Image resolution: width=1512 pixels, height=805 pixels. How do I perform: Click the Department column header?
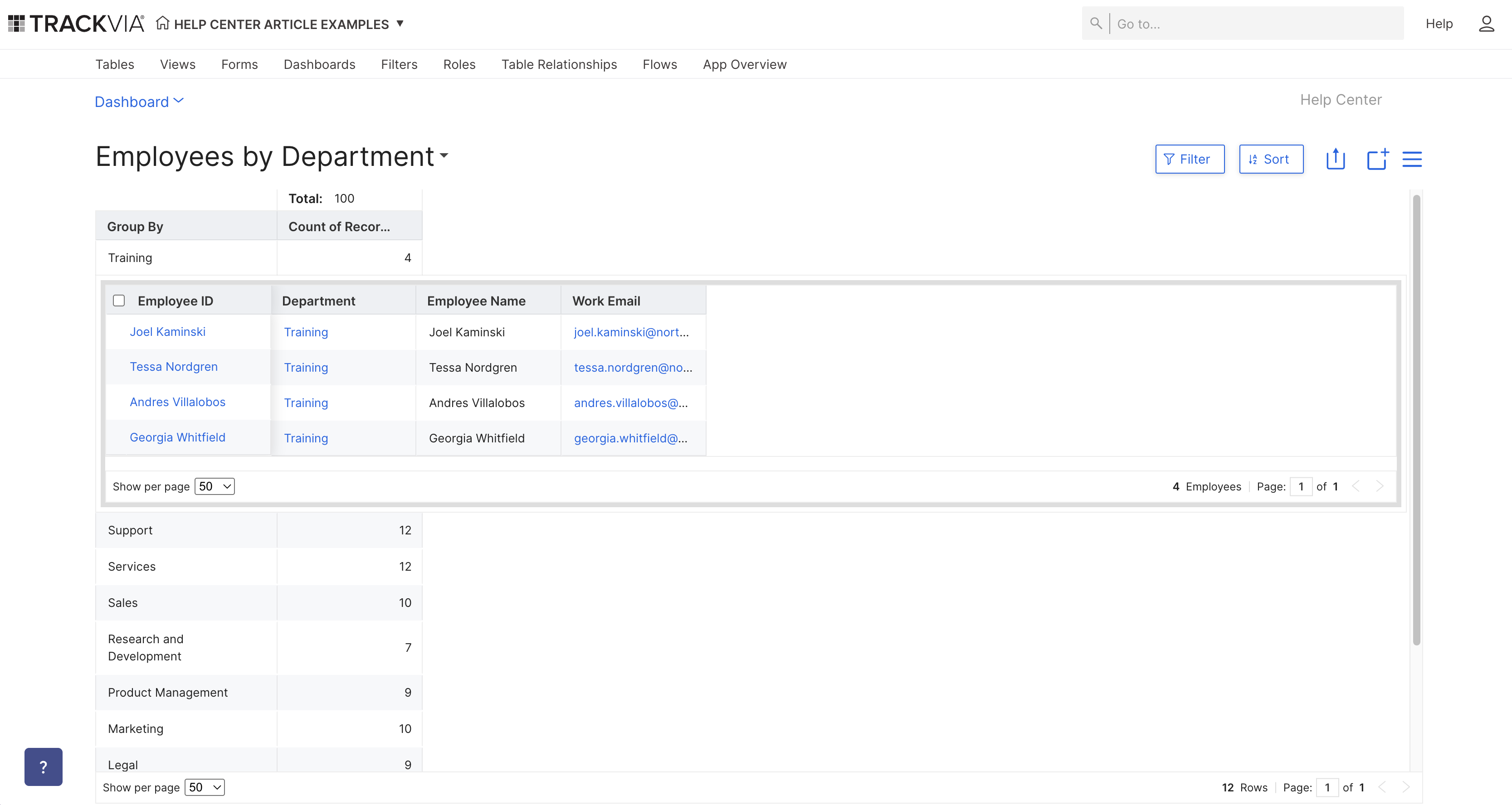point(343,301)
